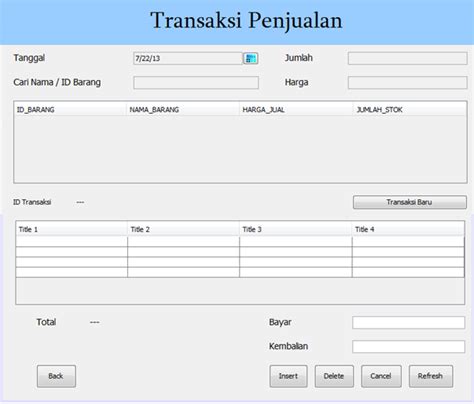Click the Title 2 column header
Screen dimensions: 474x404
click(183, 229)
